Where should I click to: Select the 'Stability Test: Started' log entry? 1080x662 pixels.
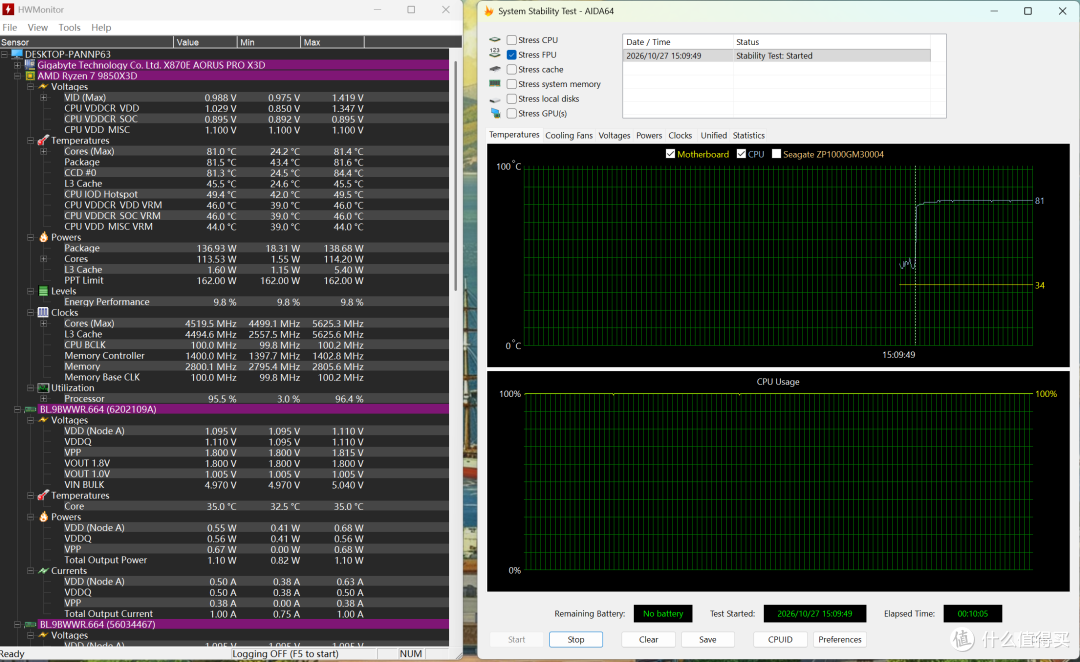pos(776,56)
